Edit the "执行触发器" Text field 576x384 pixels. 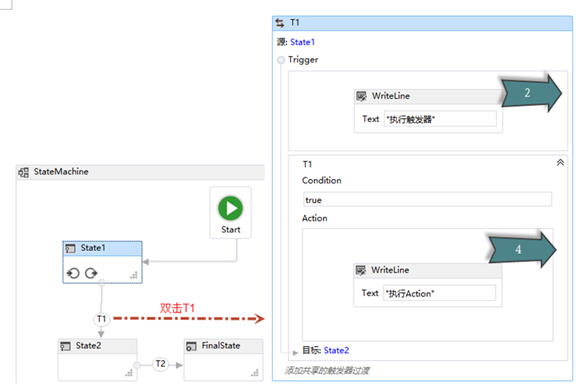pyautogui.click(x=440, y=119)
